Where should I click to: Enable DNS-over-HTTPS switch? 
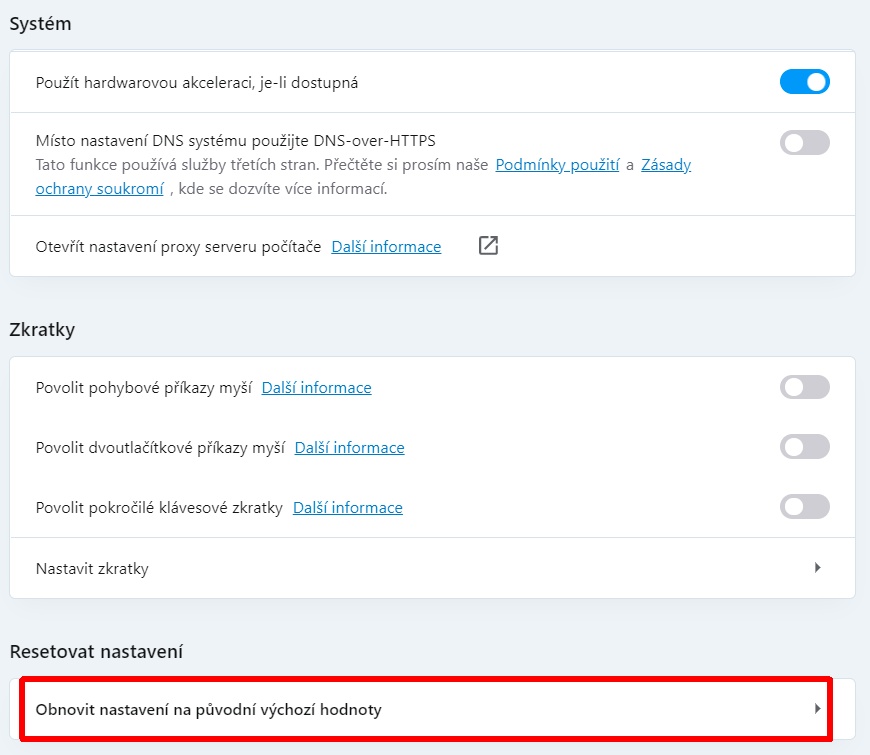click(804, 143)
